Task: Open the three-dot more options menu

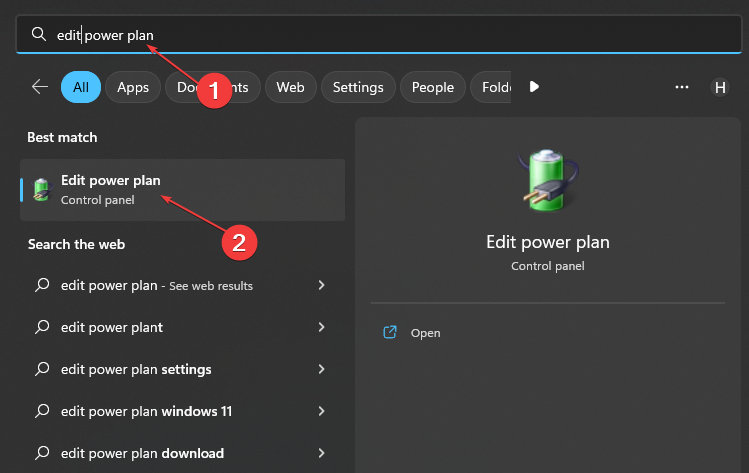Action: 682,87
